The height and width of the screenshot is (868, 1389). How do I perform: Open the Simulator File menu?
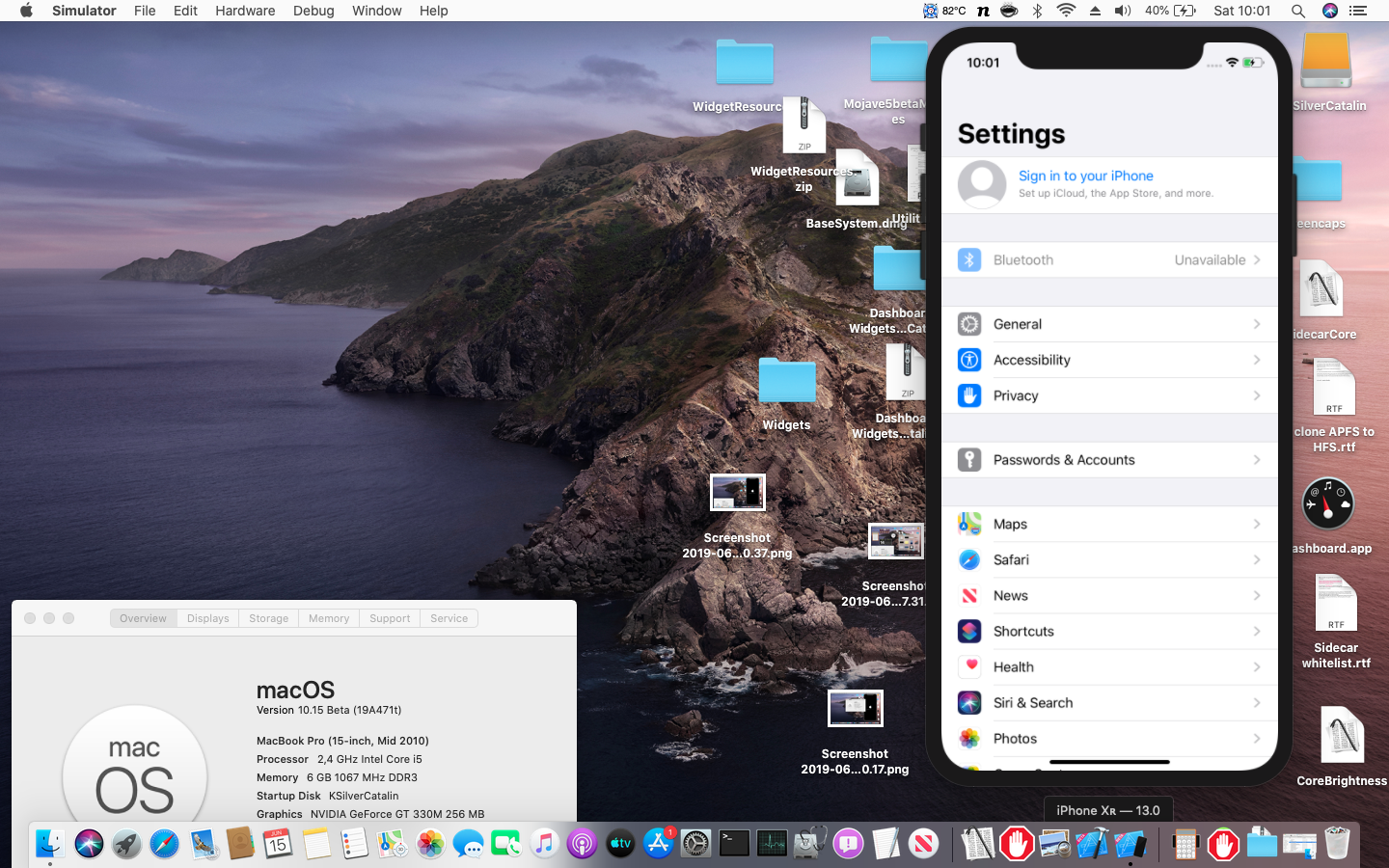[145, 11]
